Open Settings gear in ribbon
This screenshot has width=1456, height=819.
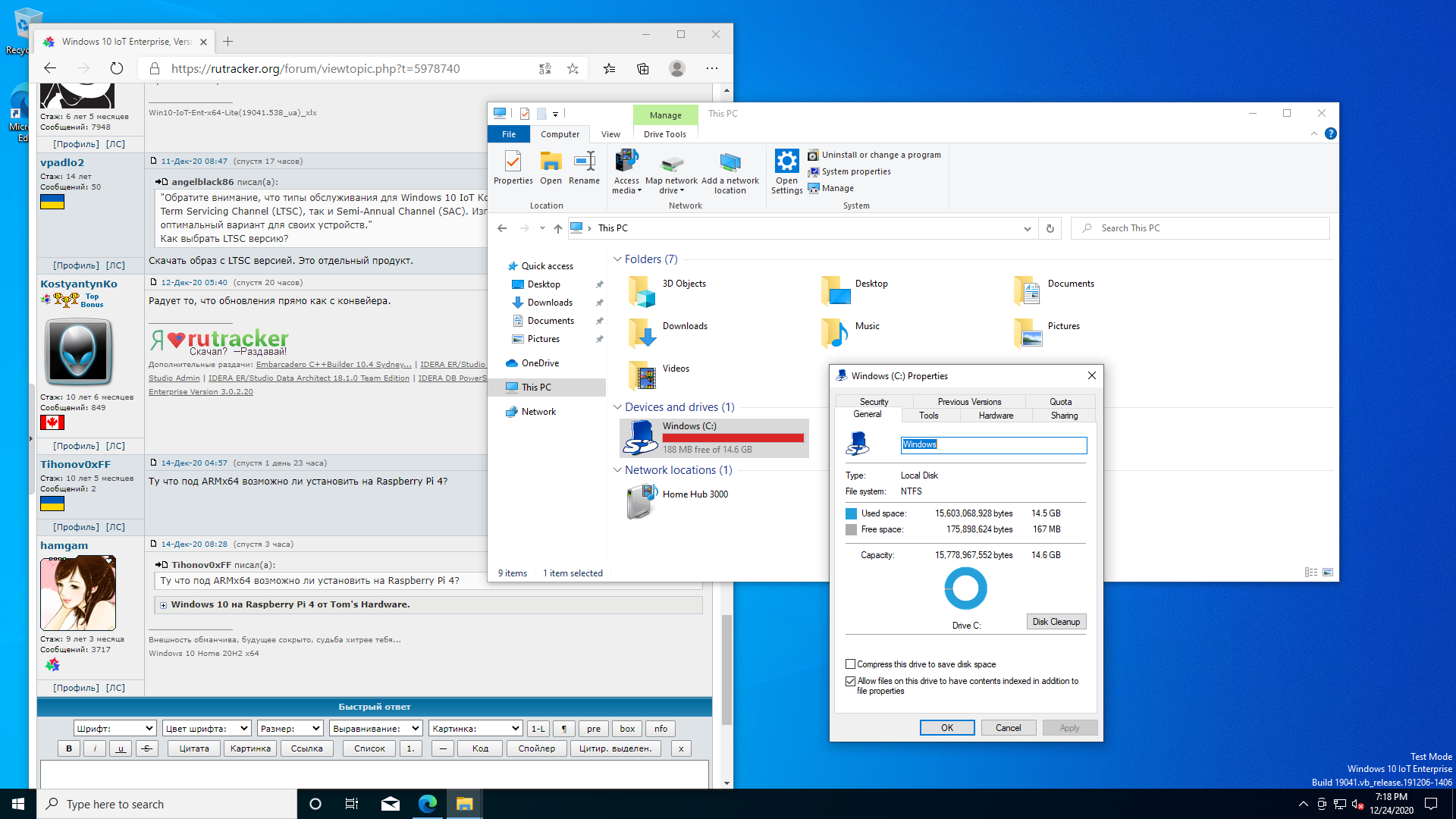[786, 172]
